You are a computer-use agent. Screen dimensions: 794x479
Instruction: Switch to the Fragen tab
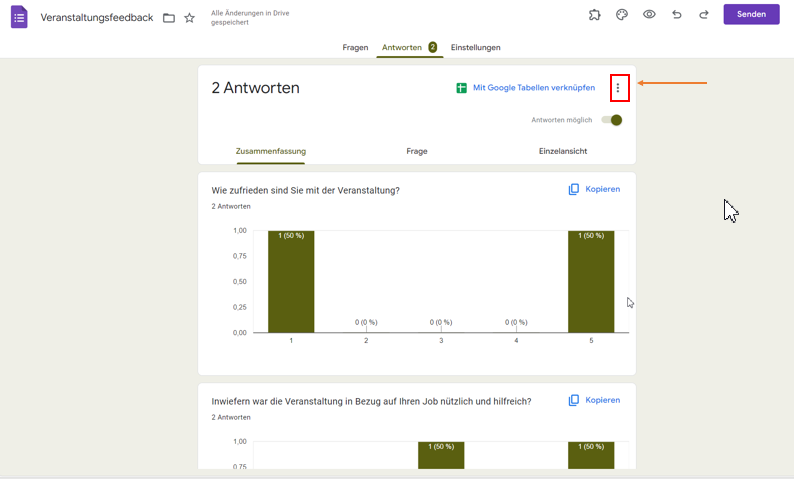355,47
